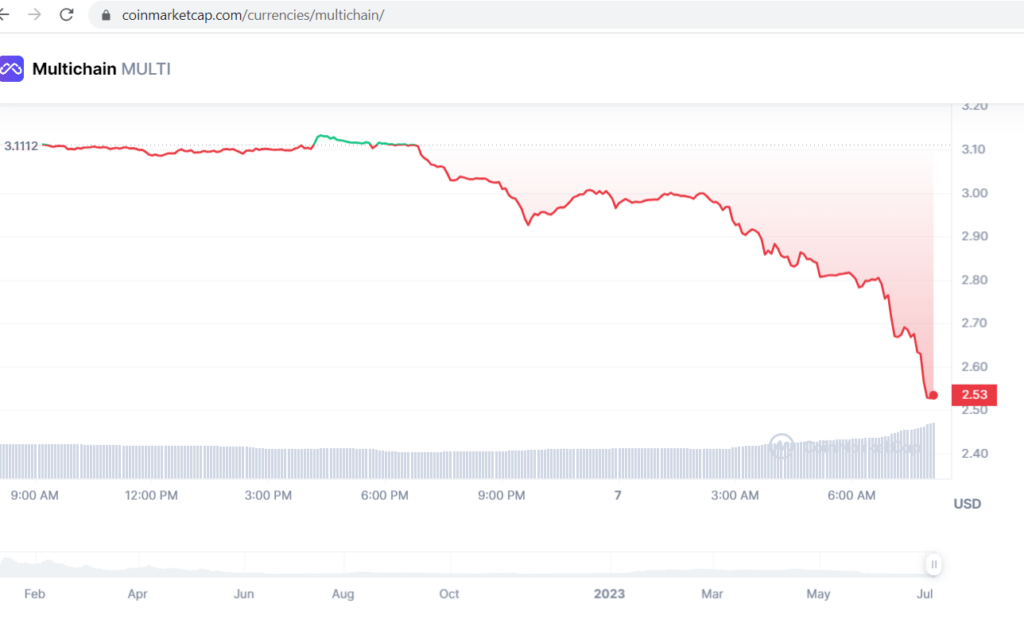The width and height of the screenshot is (1024, 627).
Task: Click the 3.1112 opening price label
Action: 21,146
